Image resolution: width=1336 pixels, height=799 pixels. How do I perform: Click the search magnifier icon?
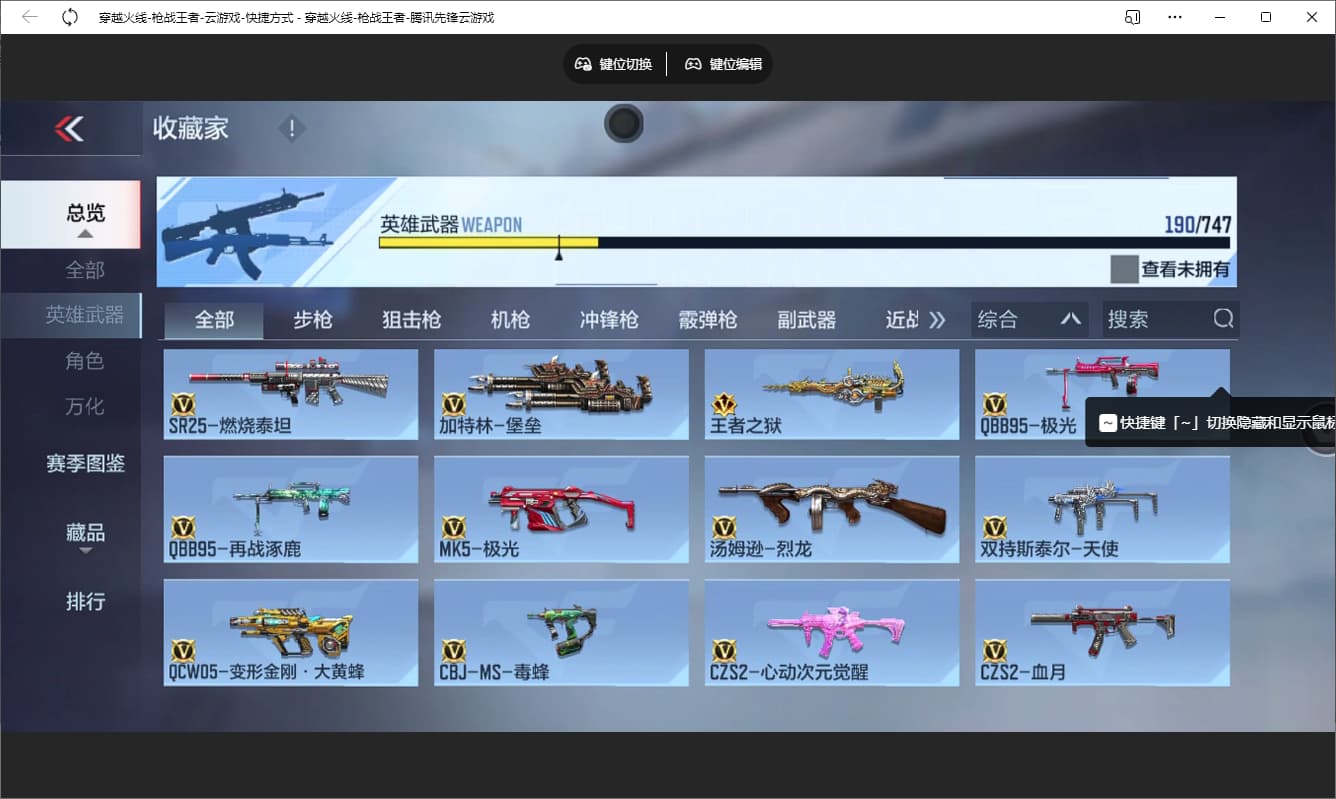[x=1223, y=319]
